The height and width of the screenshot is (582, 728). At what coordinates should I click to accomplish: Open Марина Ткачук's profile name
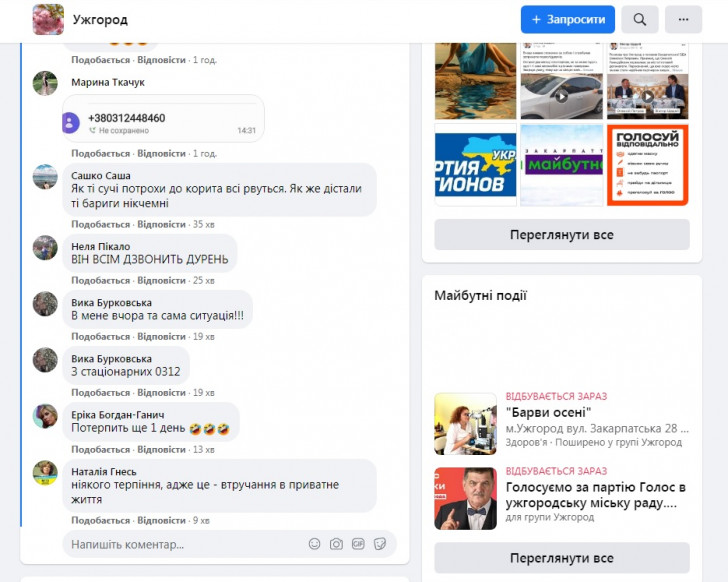pyautogui.click(x=108, y=82)
